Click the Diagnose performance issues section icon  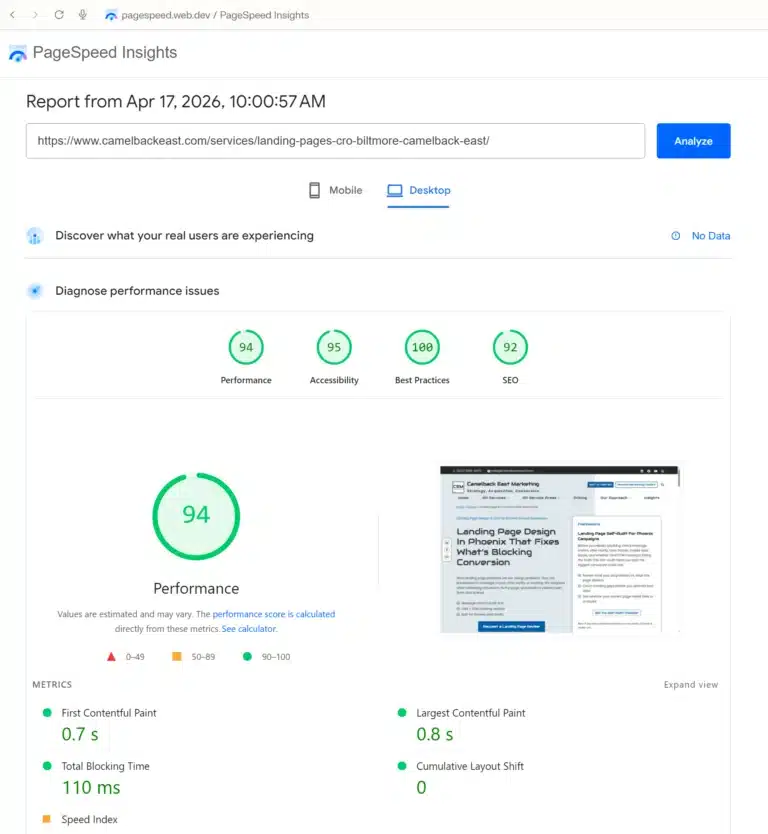coord(35,291)
